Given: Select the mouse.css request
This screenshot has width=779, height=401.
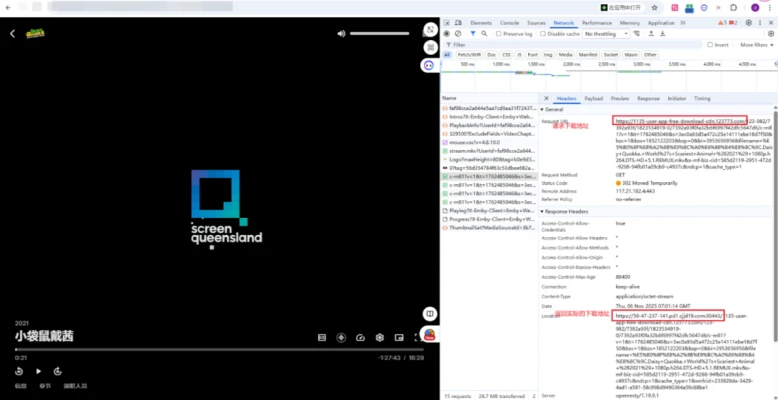Looking at the screenshot, I should [489, 142].
